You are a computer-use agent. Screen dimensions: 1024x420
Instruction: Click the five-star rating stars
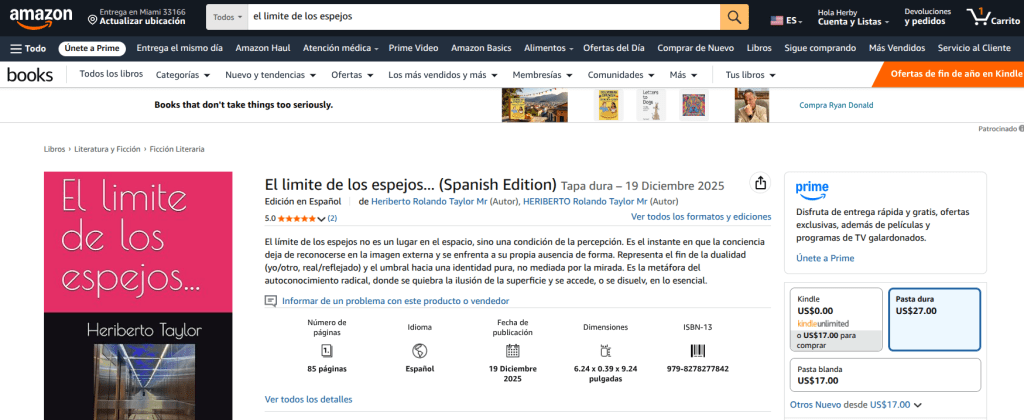(296, 218)
